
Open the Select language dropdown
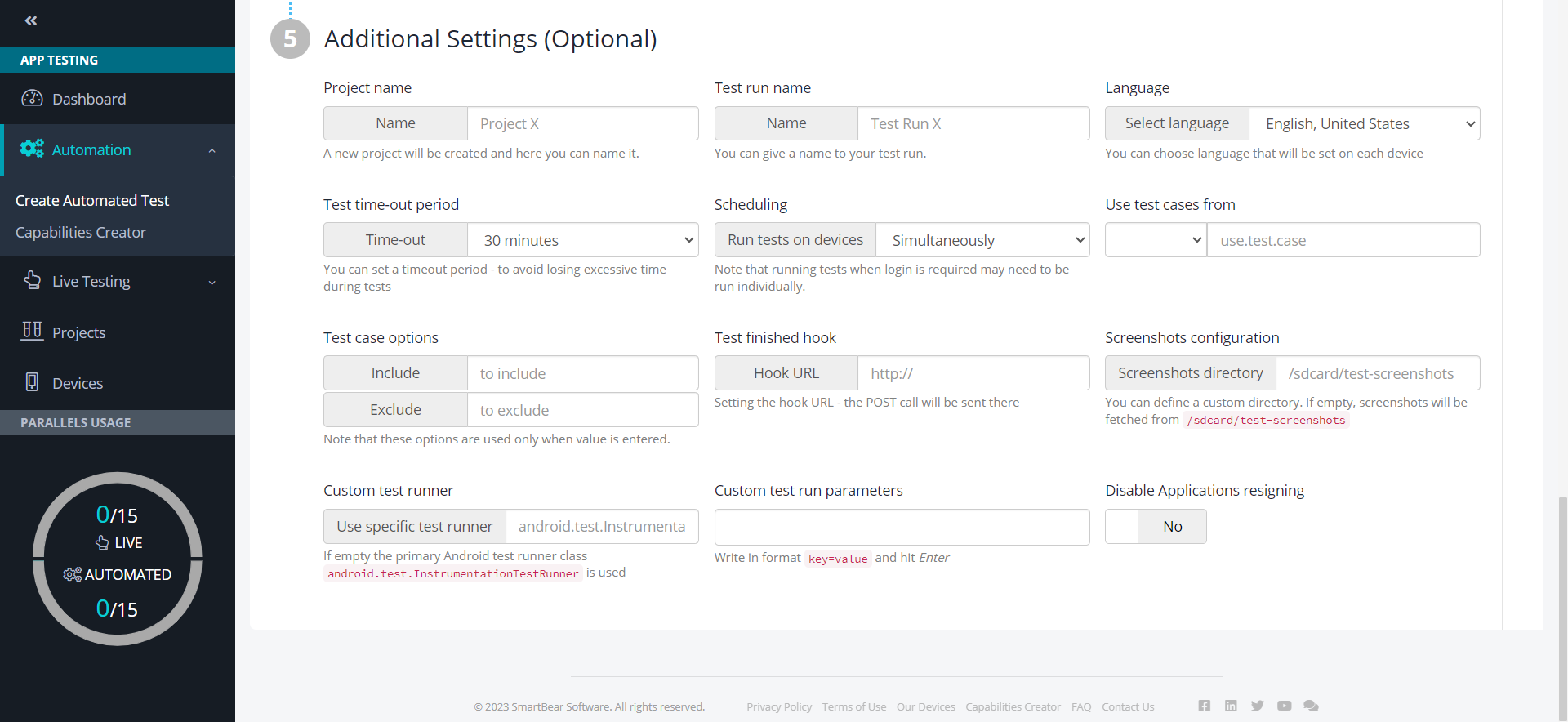[1364, 124]
